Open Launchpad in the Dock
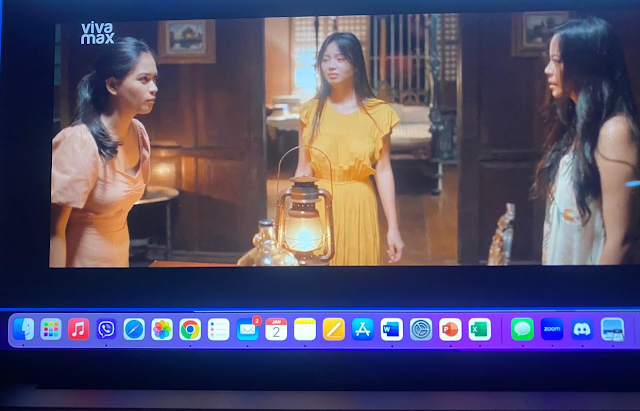Viewport: 640px width, 411px height. click(51, 329)
